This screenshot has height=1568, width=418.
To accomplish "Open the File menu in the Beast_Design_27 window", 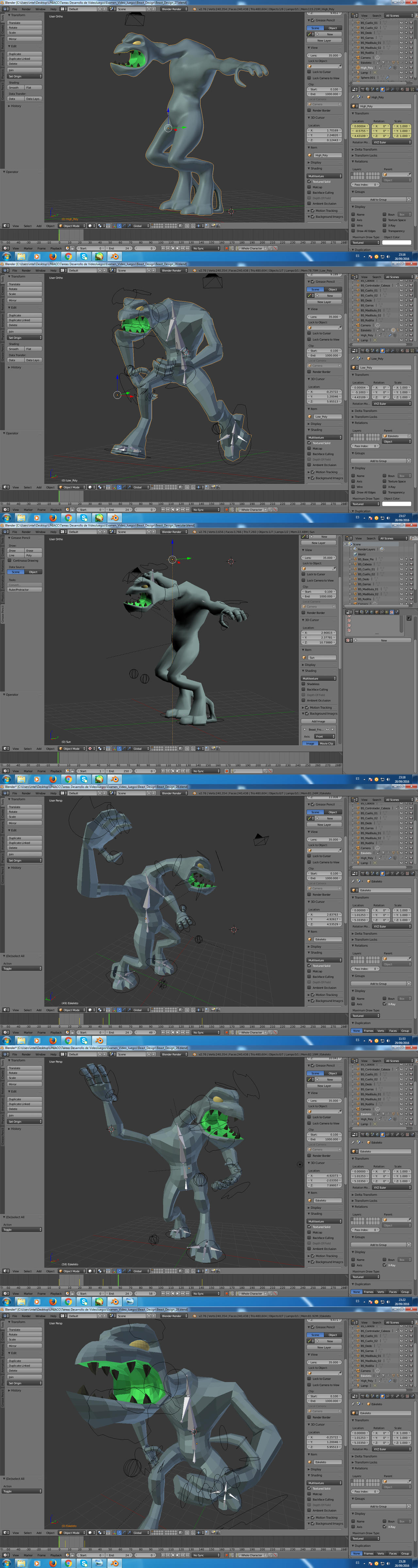I will pyautogui.click(x=15, y=9).
